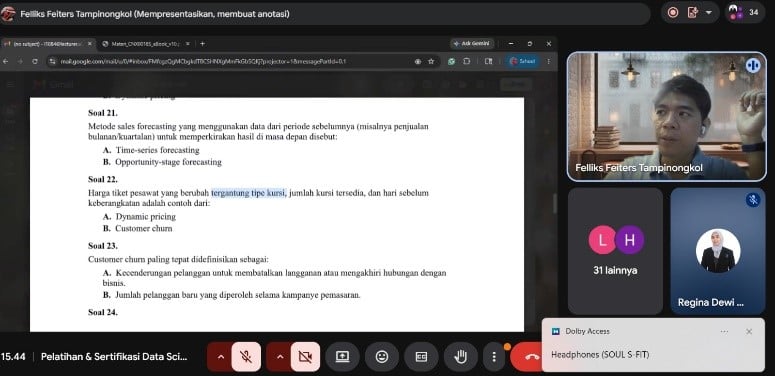Click the speaking indicator on Felliks's tile
Screen dimensions: 775x376
click(753, 65)
